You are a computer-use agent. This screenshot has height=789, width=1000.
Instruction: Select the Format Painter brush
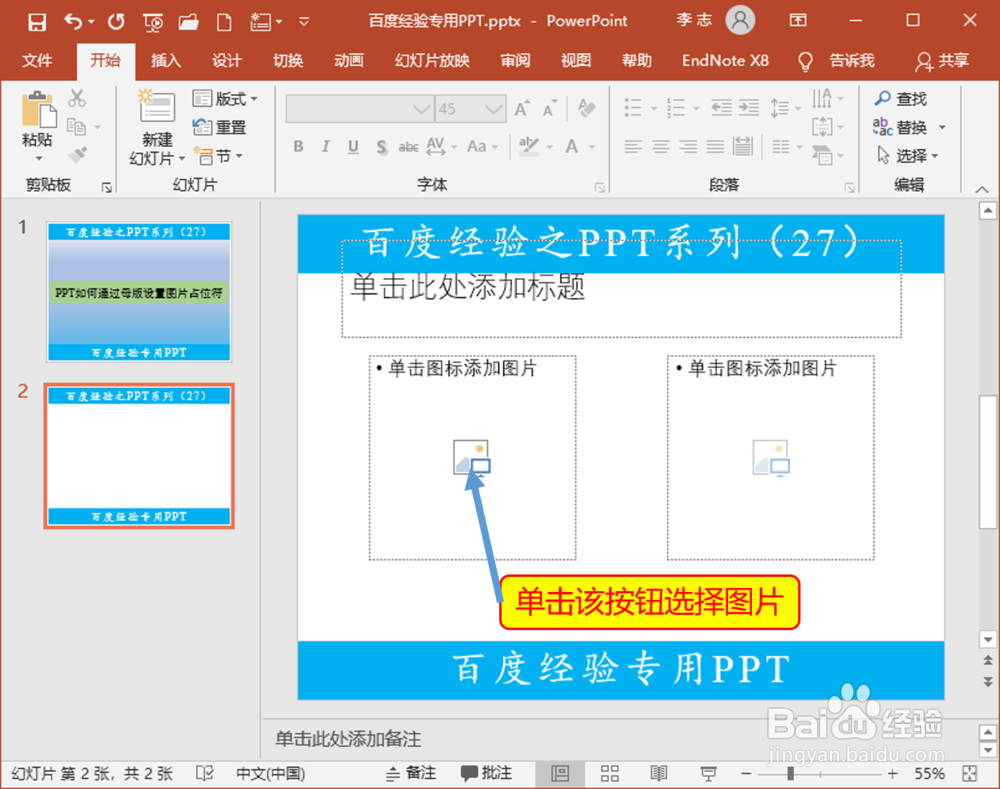78,154
